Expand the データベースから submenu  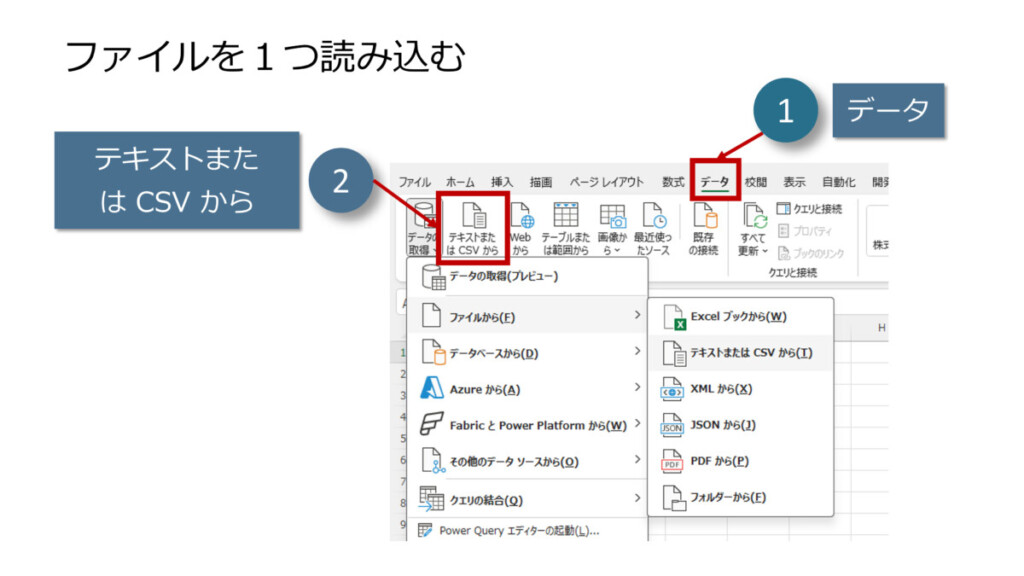tap(528, 353)
